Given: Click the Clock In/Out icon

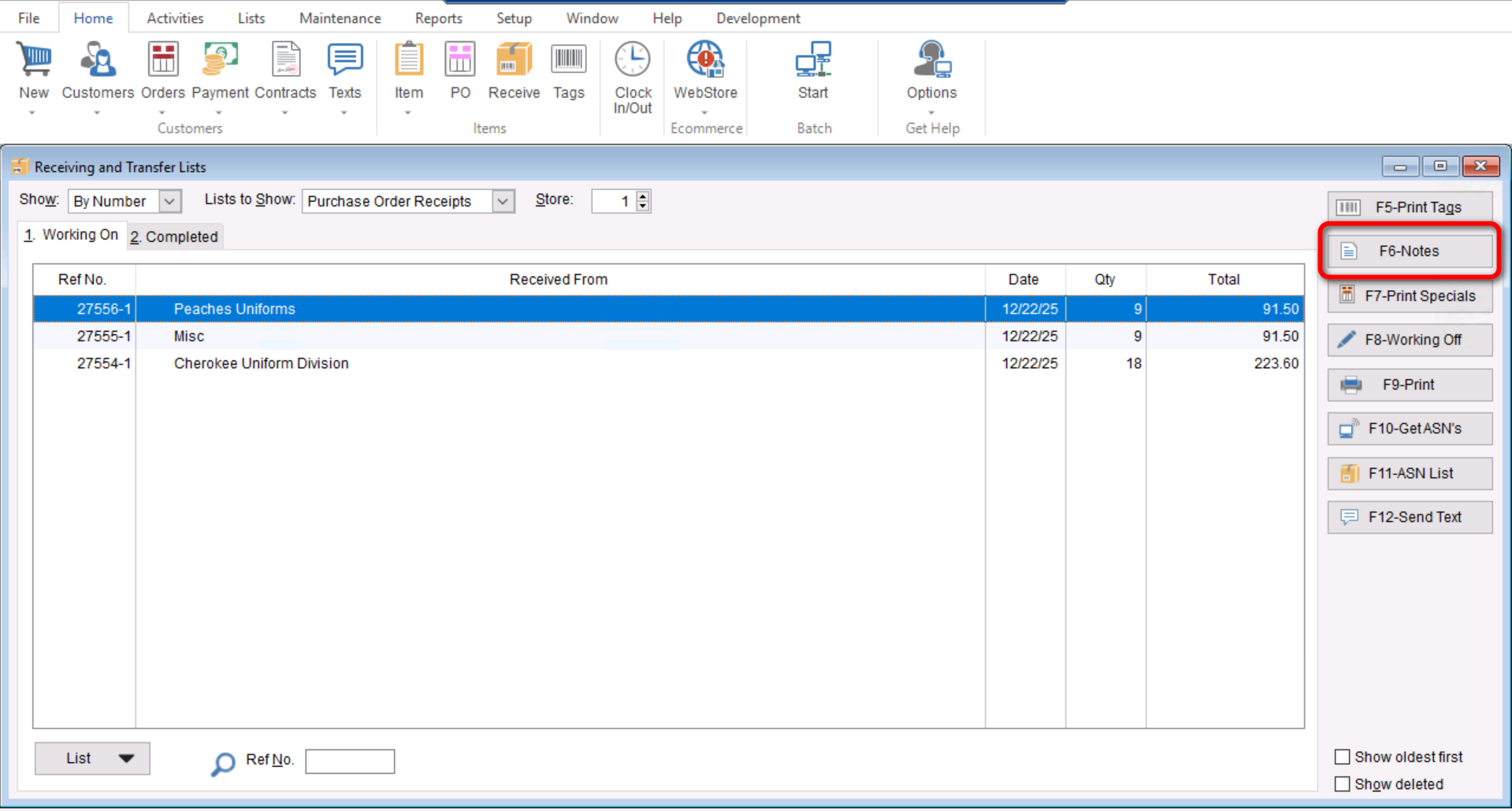Looking at the screenshot, I should tap(633, 61).
